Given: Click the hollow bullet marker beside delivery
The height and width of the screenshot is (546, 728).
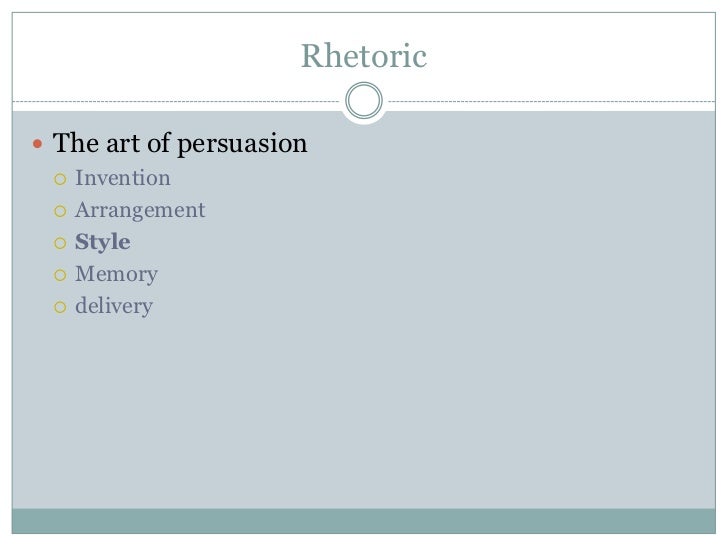Looking at the screenshot, I should tap(60, 307).
